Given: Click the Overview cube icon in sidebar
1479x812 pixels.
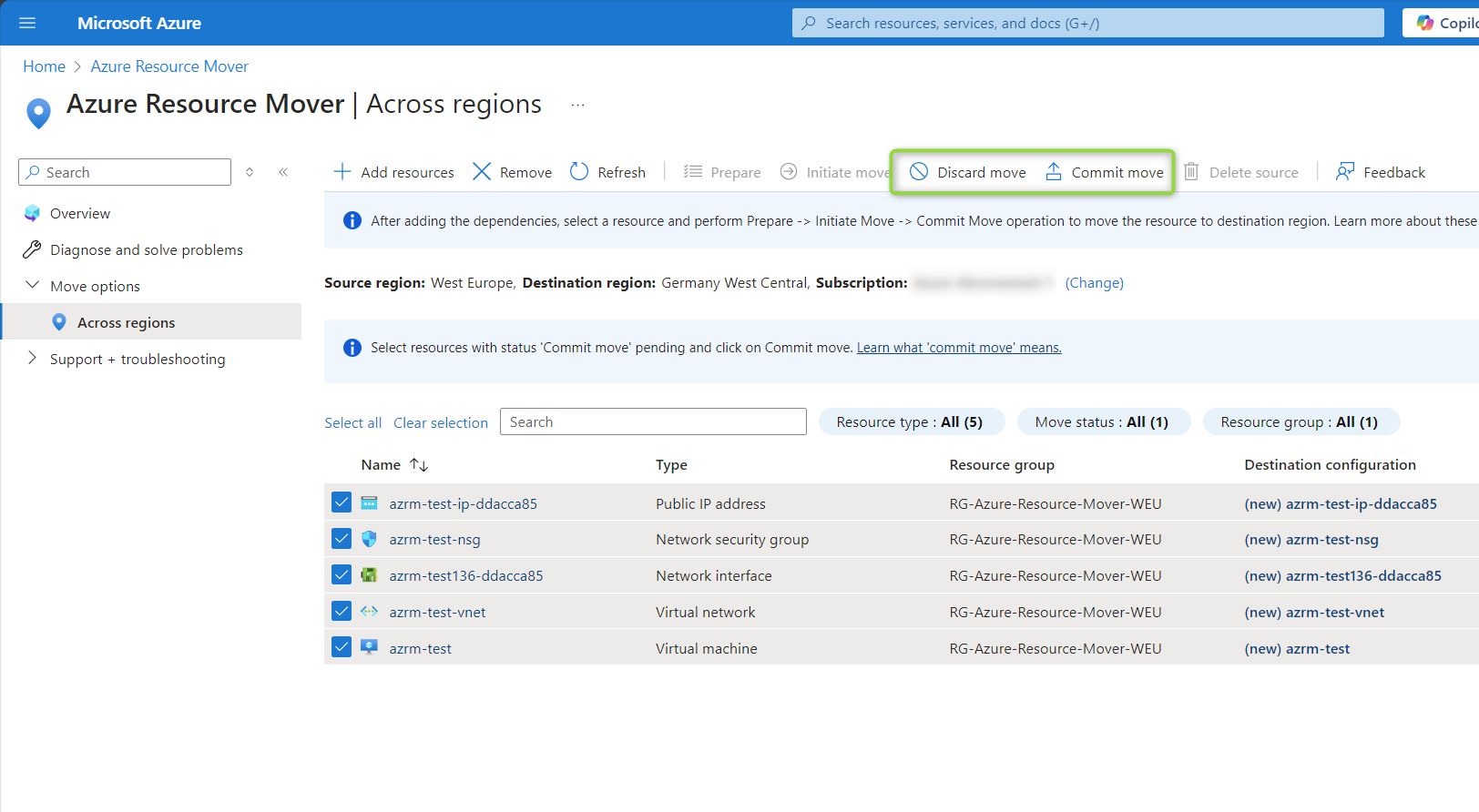Looking at the screenshot, I should pos(32,213).
